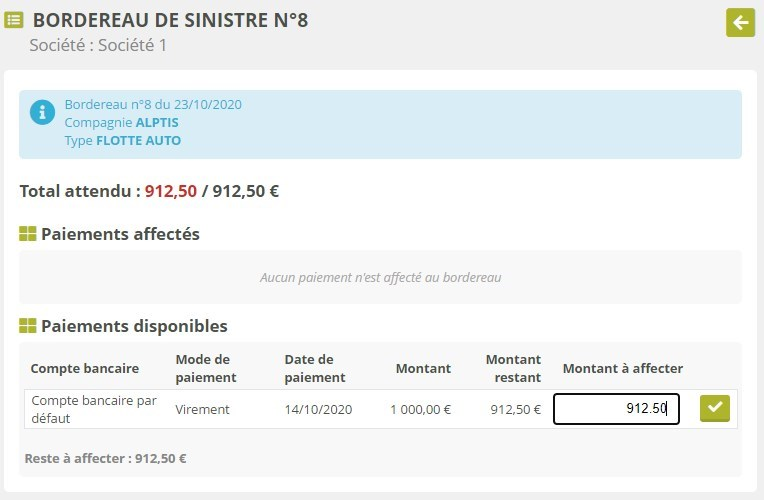Viewport: 764px width, 500px height.
Task: Click the blue info circle icon
Action: [42, 112]
